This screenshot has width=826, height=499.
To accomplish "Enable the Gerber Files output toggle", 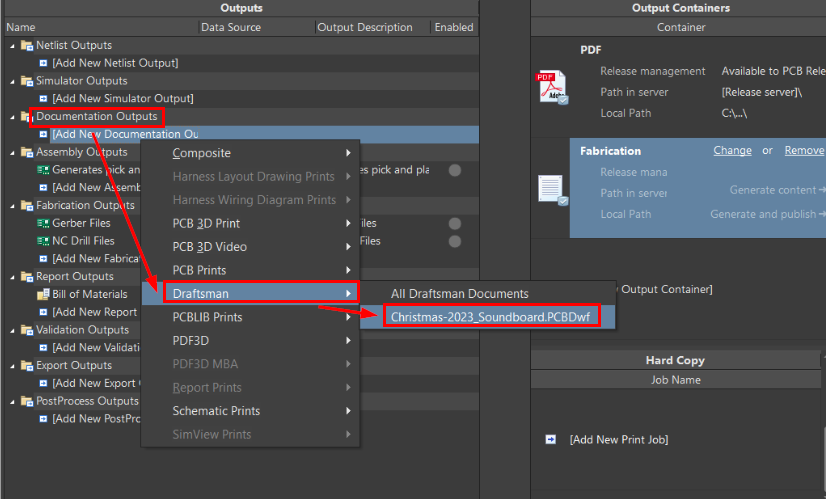I will 455,223.
